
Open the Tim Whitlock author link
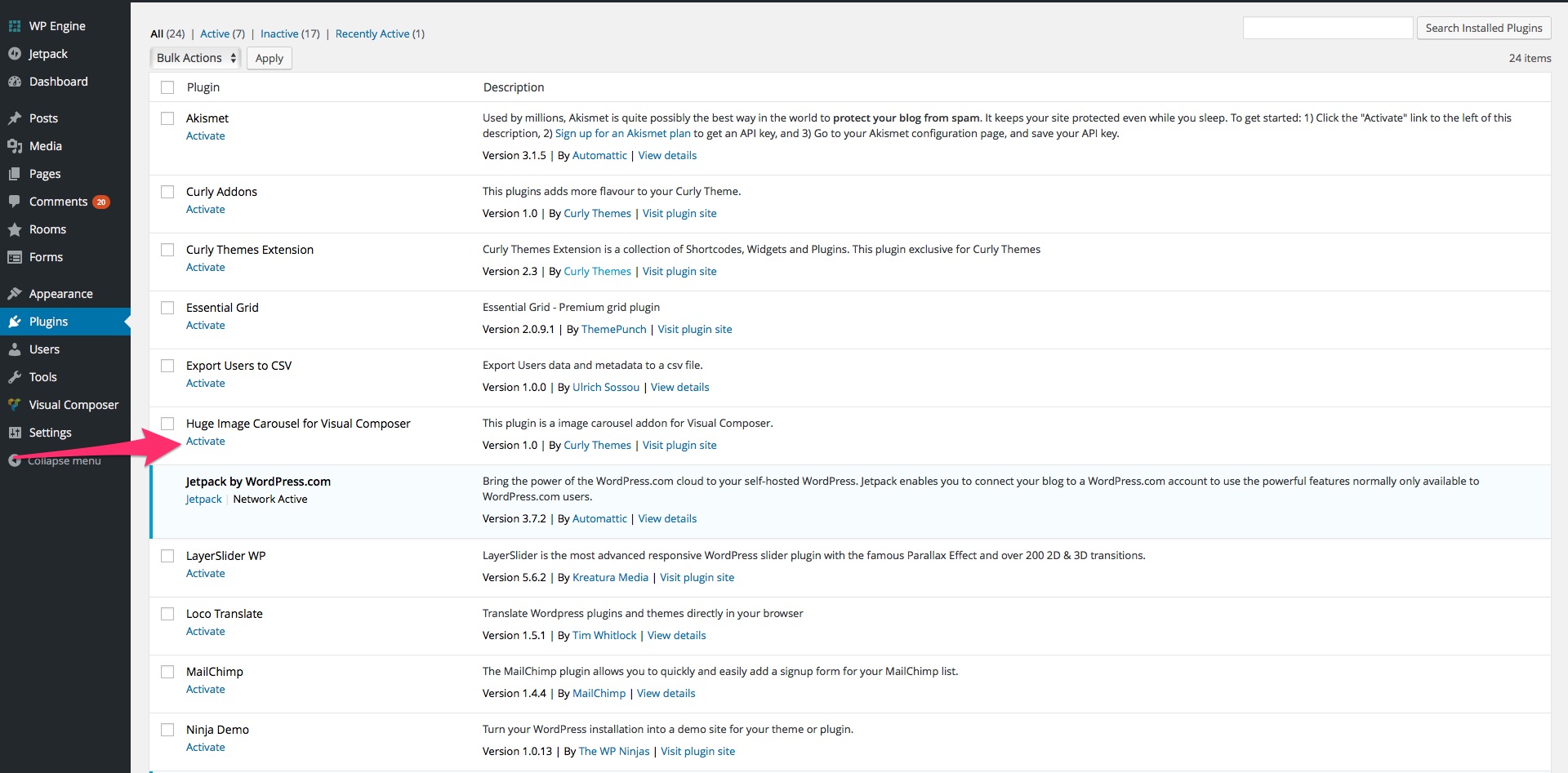pyautogui.click(x=604, y=636)
